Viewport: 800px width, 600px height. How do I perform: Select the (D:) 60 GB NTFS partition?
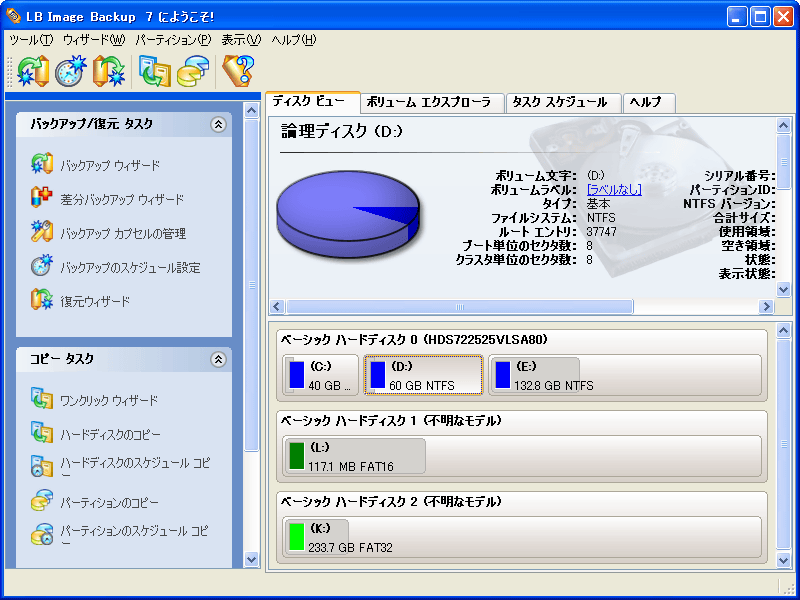pyautogui.click(x=423, y=375)
